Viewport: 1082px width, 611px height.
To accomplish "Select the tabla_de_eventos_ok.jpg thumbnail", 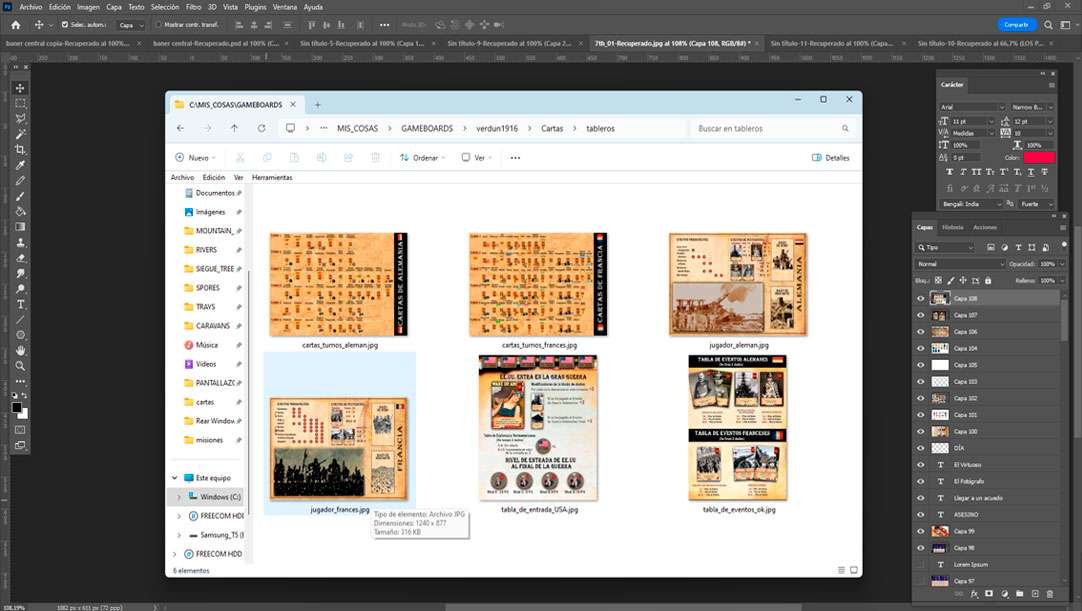I will [x=738, y=428].
